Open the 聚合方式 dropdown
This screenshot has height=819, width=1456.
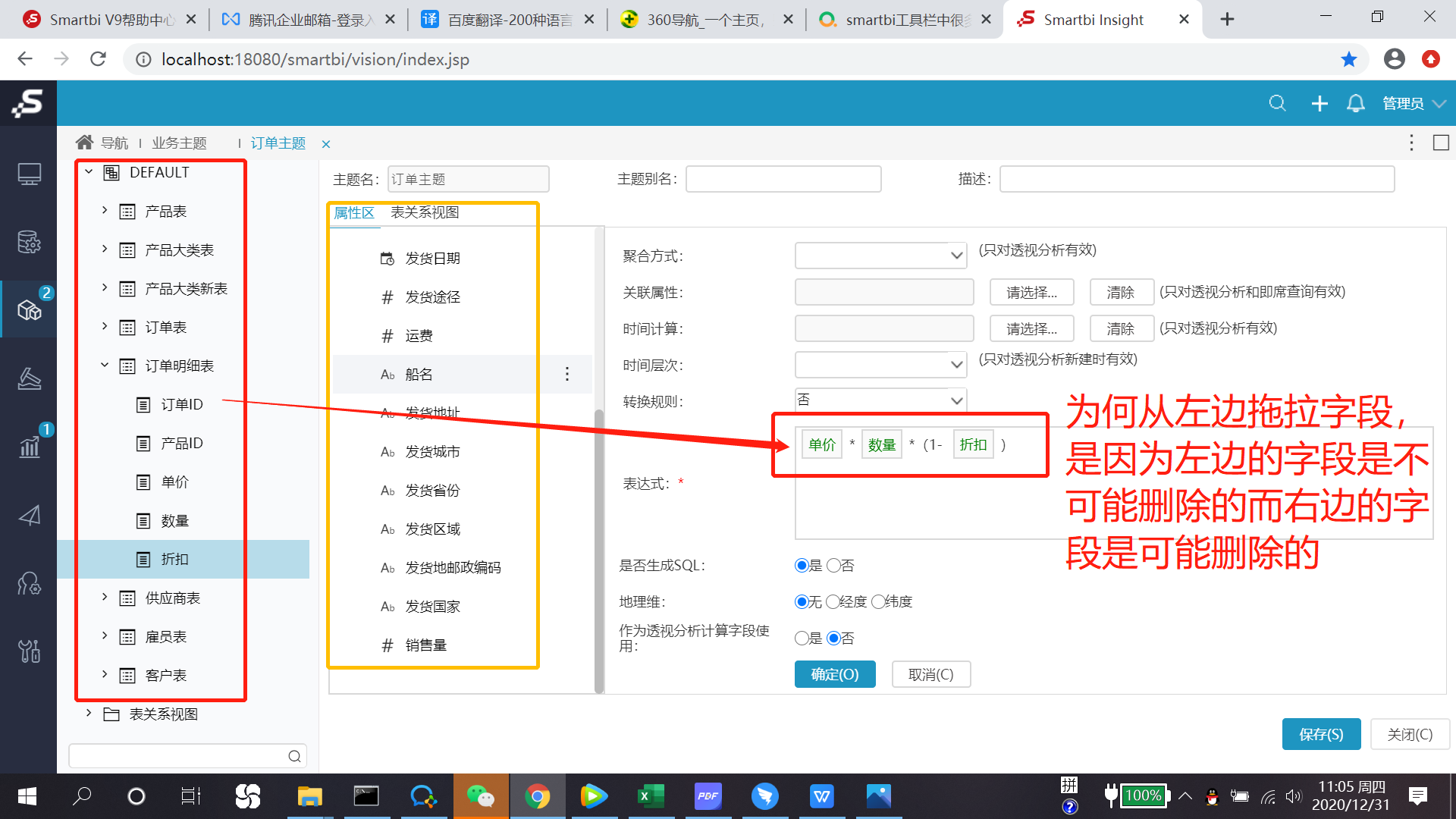point(880,256)
